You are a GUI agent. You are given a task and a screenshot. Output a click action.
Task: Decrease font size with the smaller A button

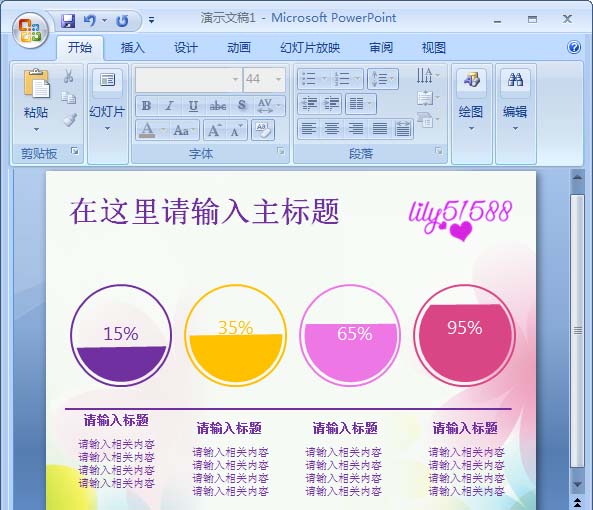point(237,131)
